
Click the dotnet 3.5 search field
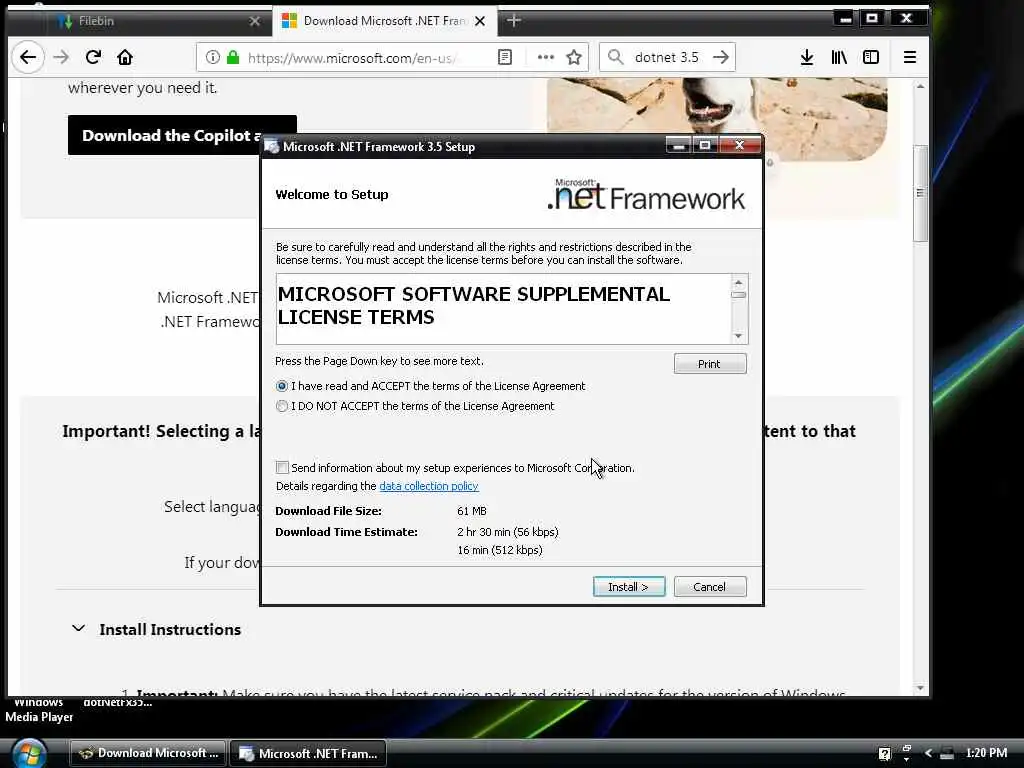[667, 57]
